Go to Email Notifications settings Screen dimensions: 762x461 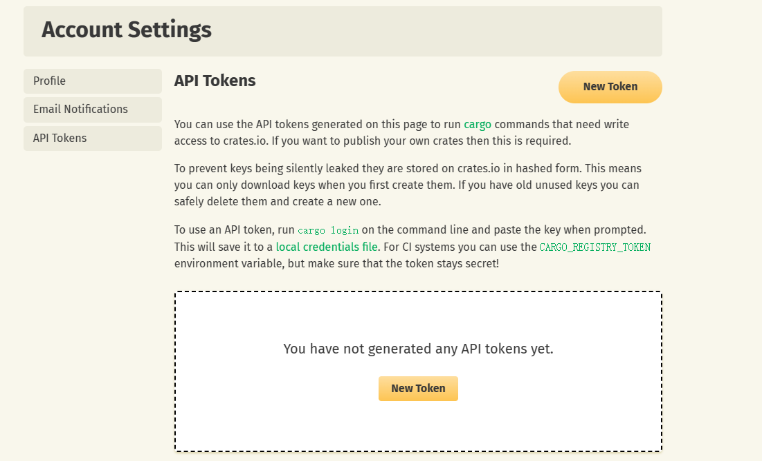click(x=92, y=110)
